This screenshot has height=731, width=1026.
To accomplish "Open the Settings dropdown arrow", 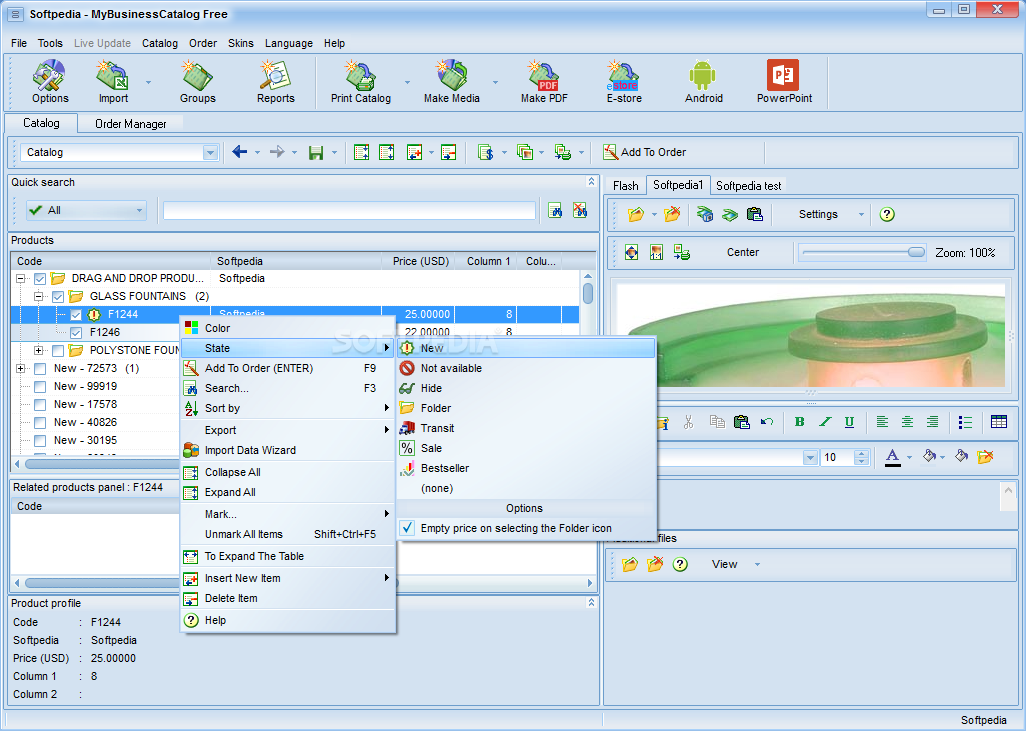I will [861, 215].
